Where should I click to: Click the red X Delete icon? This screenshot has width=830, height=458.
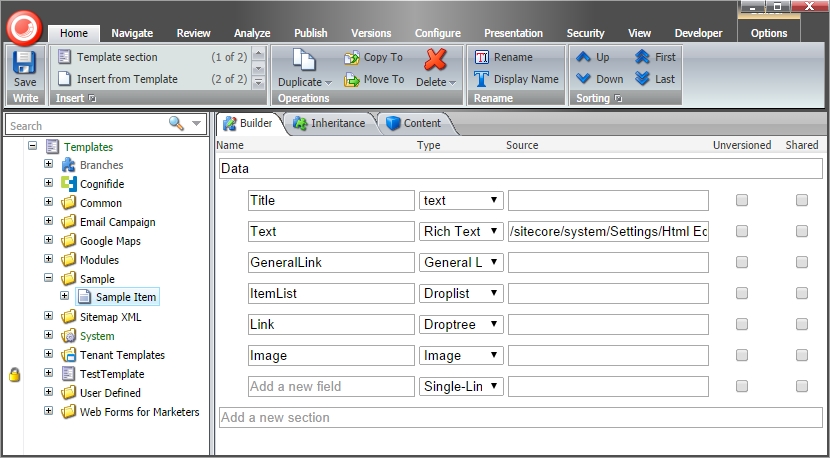click(x=435, y=60)
